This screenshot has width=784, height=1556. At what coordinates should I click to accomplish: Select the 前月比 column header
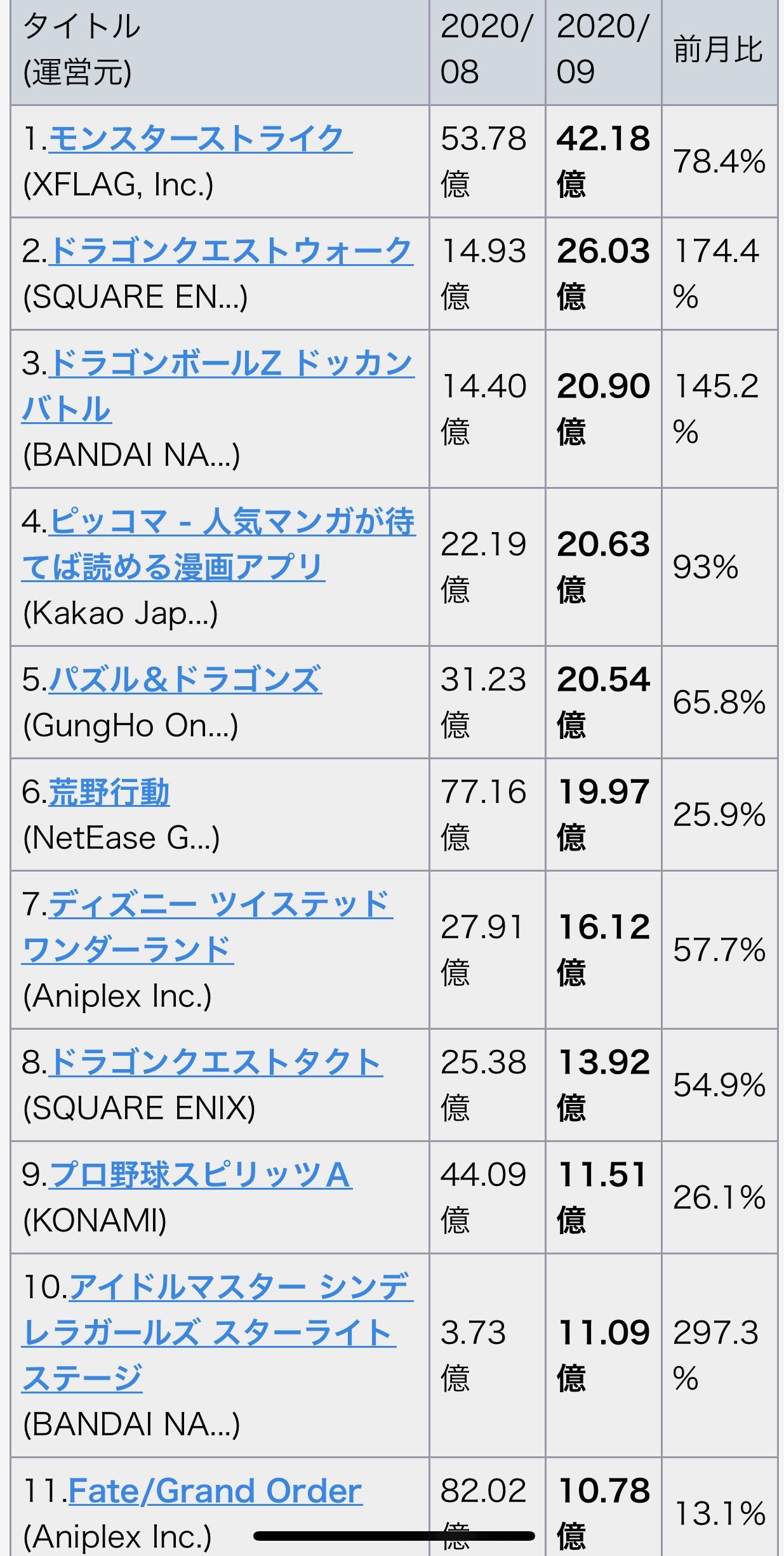[x=719, y=52]
